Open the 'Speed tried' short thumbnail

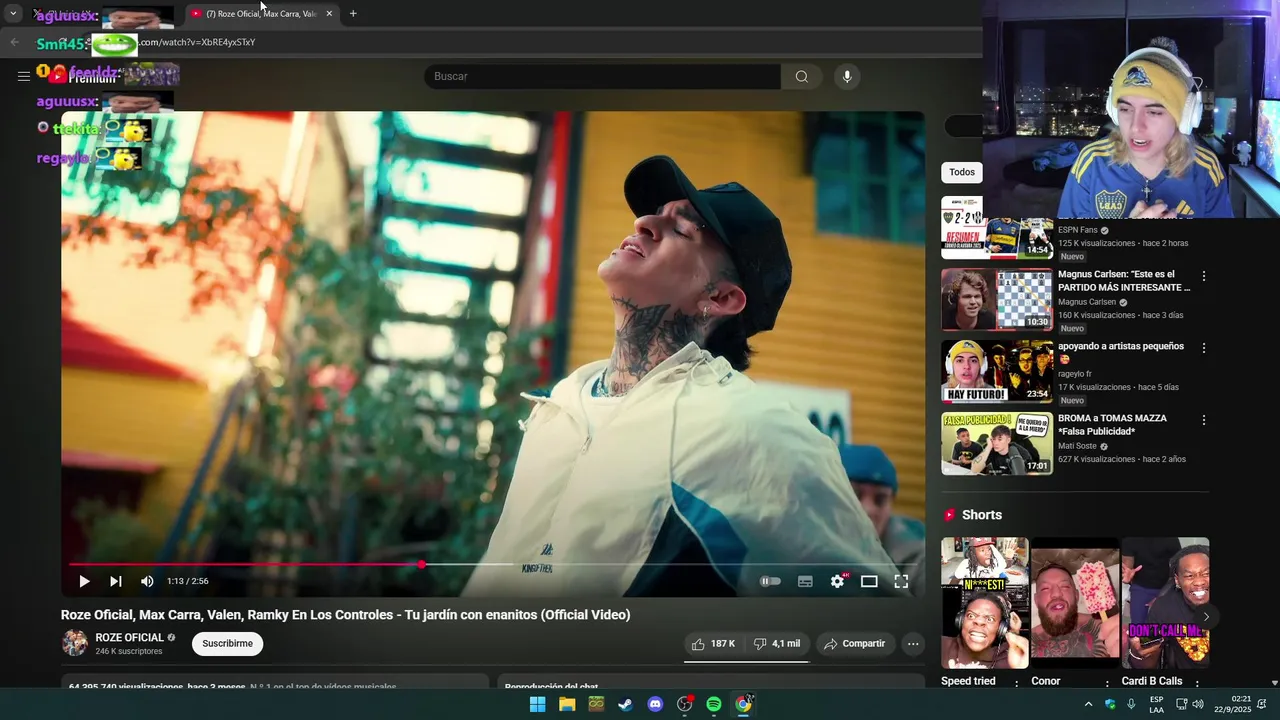[x=985, y=603]
